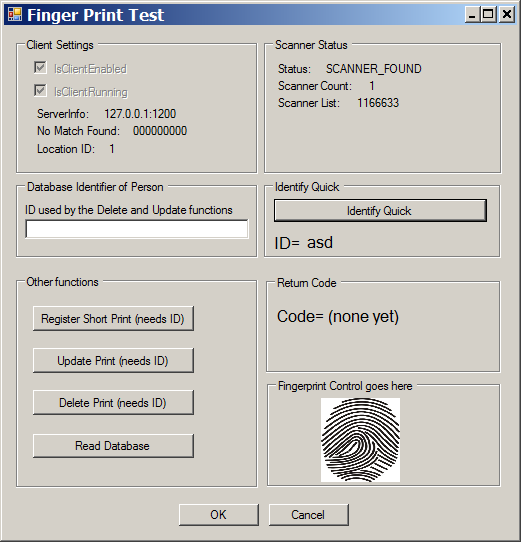Confirm with the OK button

pyautogui.click(x=218, y=515)
